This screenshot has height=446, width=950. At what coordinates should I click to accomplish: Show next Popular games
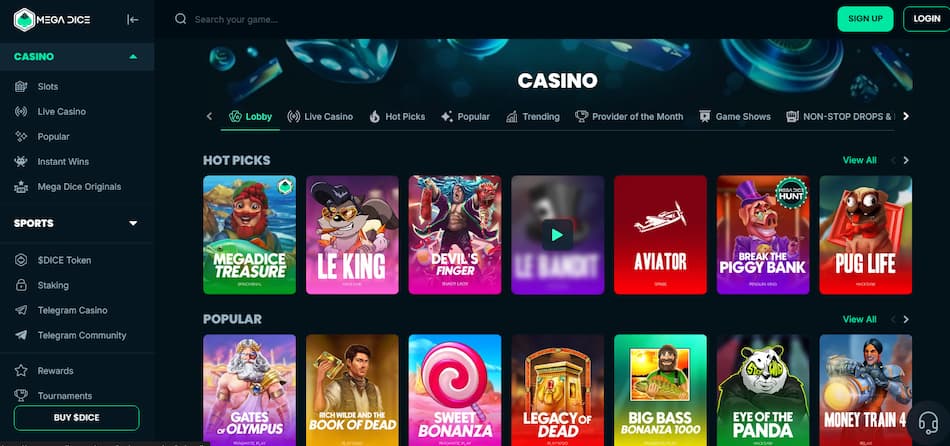906,319
